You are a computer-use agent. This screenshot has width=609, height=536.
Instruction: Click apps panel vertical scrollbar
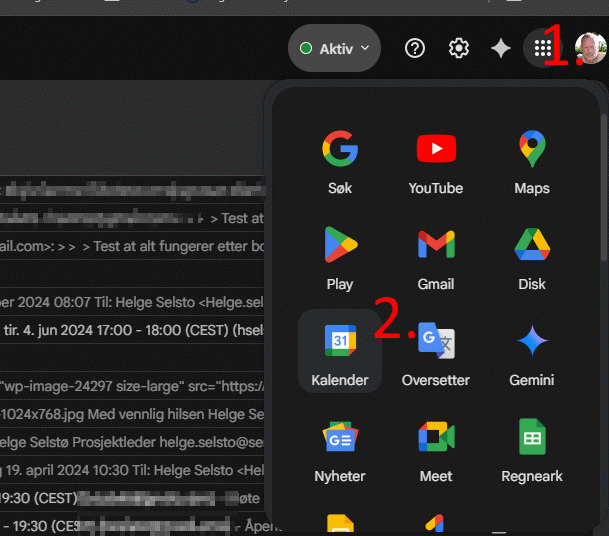point(604,186)
